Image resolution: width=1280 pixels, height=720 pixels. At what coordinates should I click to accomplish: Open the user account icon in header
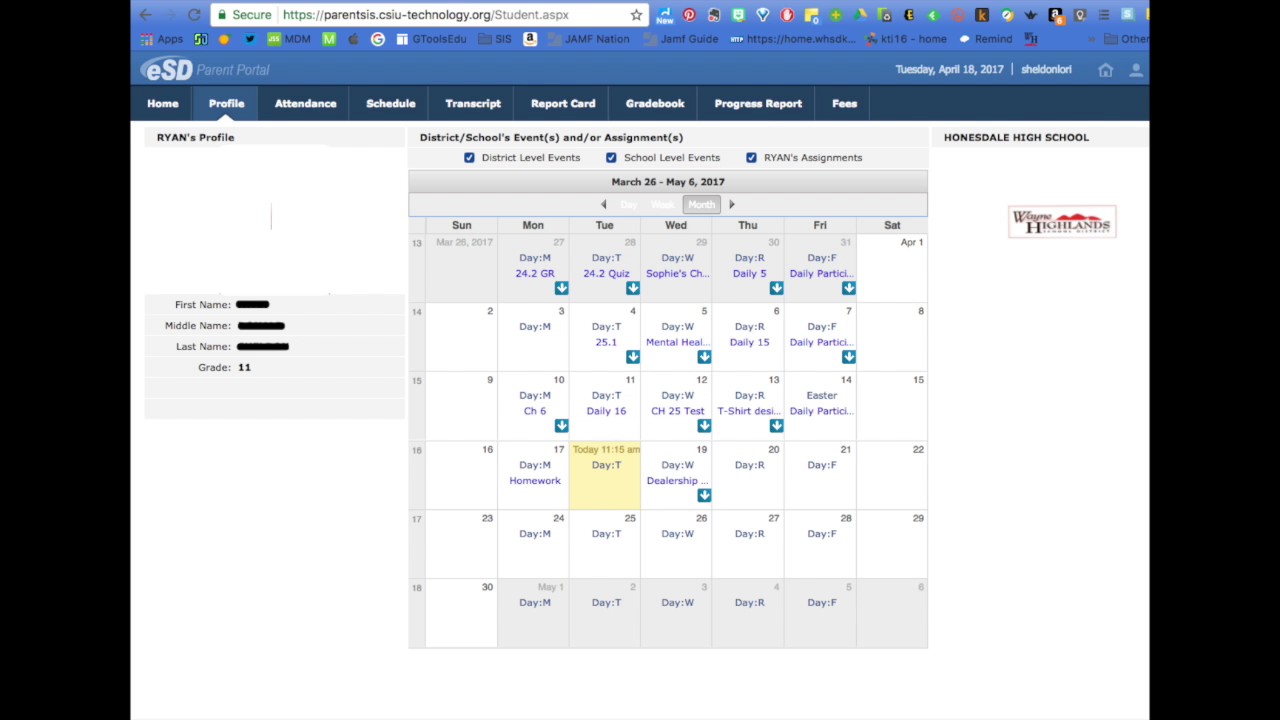click(x=1136, y=70)
